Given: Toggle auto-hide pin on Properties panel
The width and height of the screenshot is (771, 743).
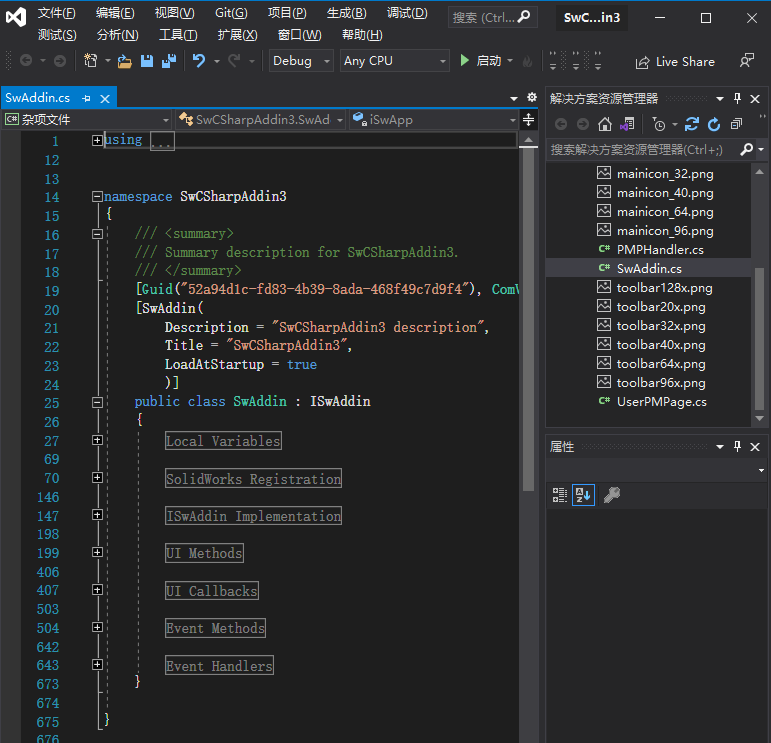Looking at the screenshot, I should tap(737, 446).
